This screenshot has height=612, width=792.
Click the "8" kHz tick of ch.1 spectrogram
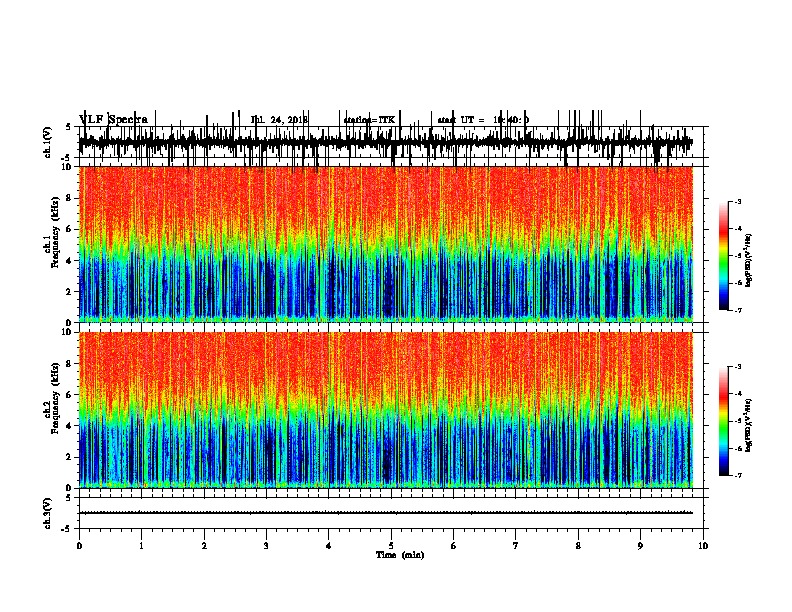tap(69, 198)
